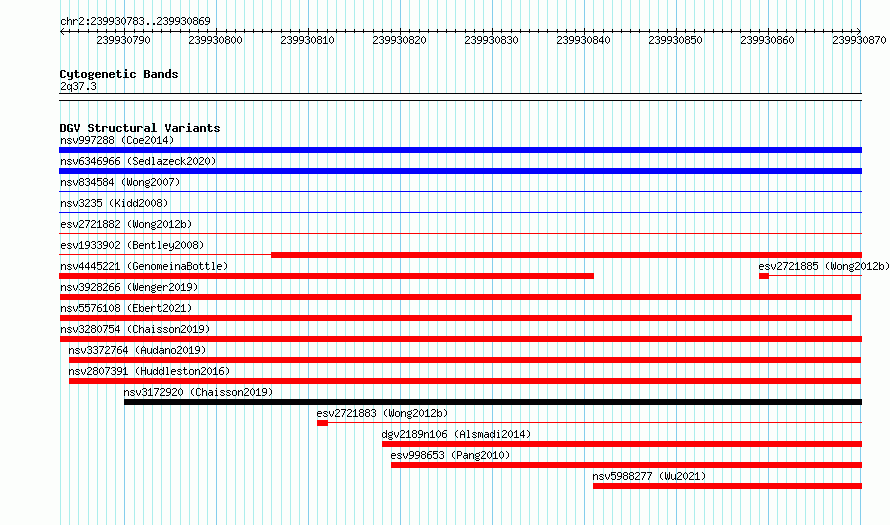Screen dimensions: 890x525
Task: Open esv2721885 (Wong2012b) label
Action: (x=824, y=266)
